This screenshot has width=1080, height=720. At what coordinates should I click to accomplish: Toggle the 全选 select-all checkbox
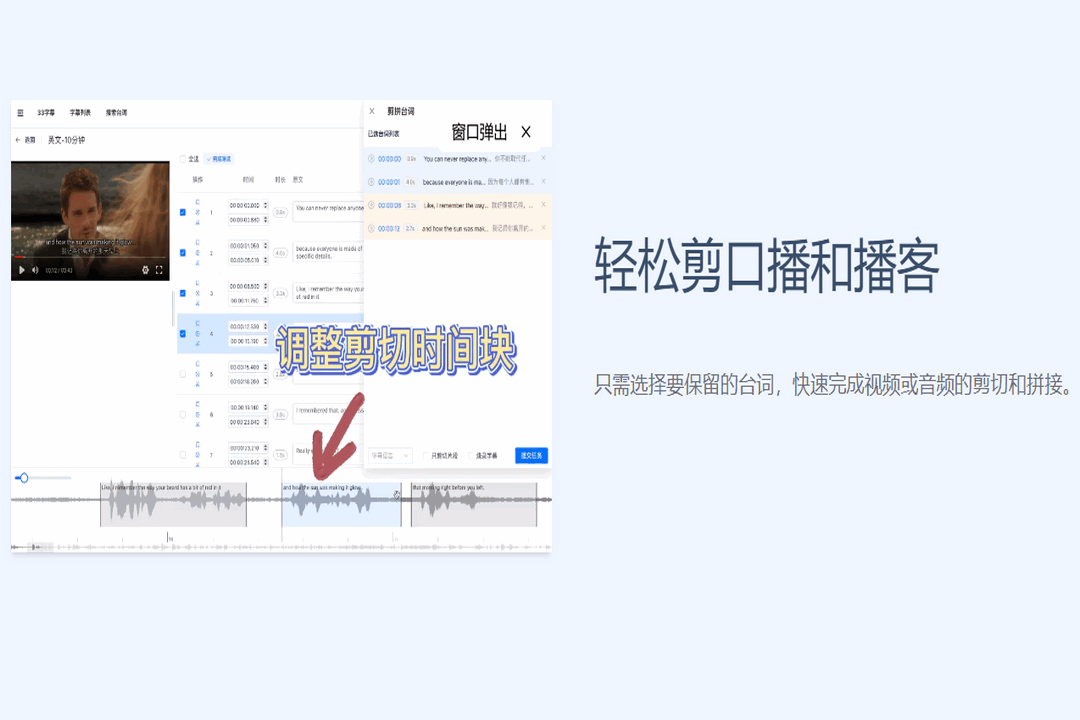click(x=181, y=158)
